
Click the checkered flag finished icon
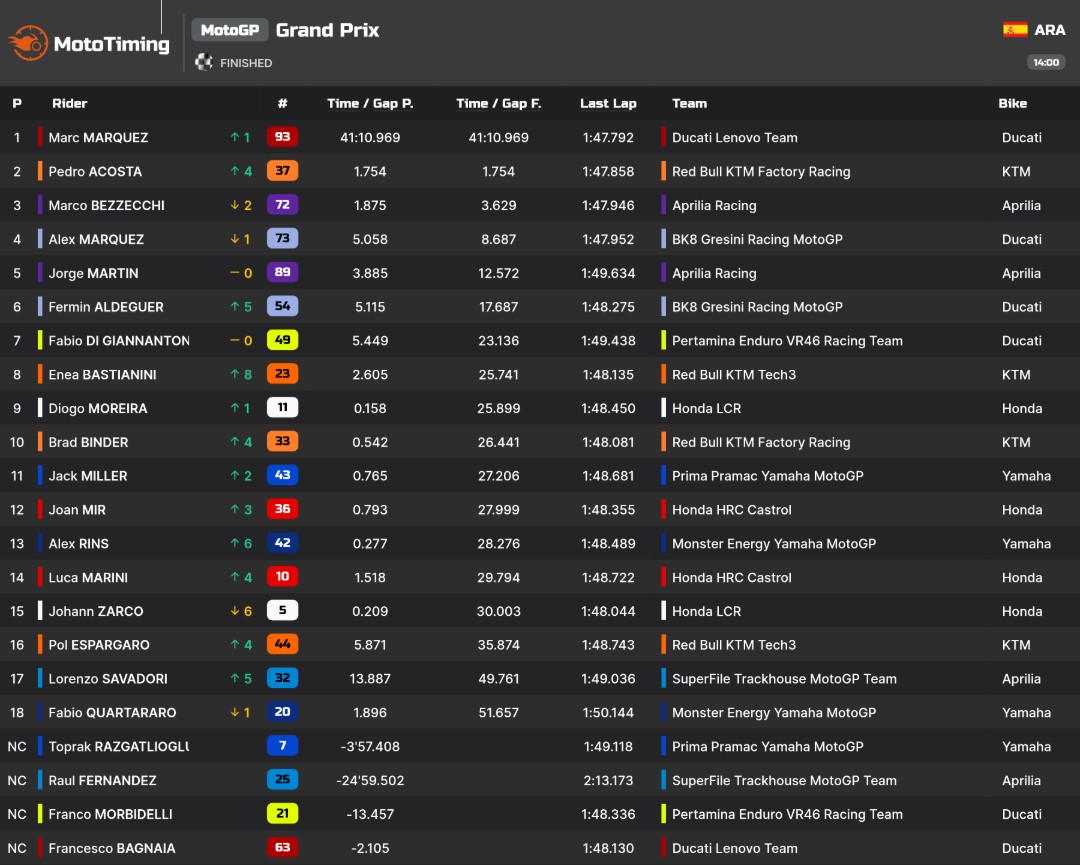[x=203, y=63]
